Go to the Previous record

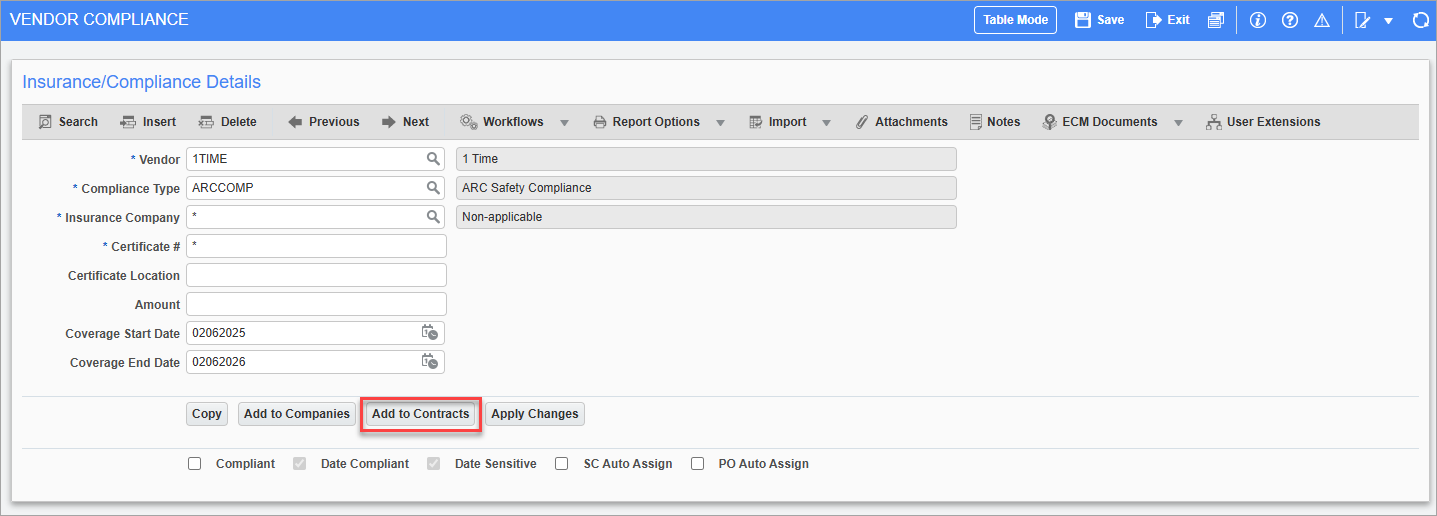[323, 122]
